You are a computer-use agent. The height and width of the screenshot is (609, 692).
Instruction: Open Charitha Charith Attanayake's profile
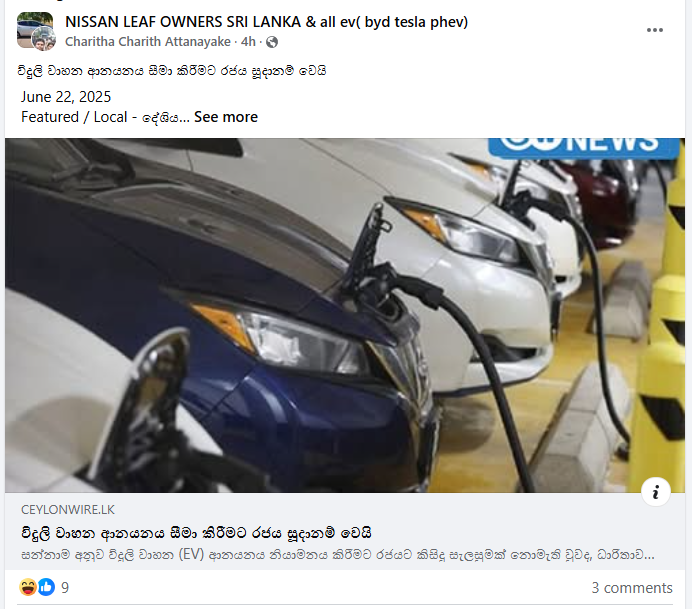pos(148,41)
